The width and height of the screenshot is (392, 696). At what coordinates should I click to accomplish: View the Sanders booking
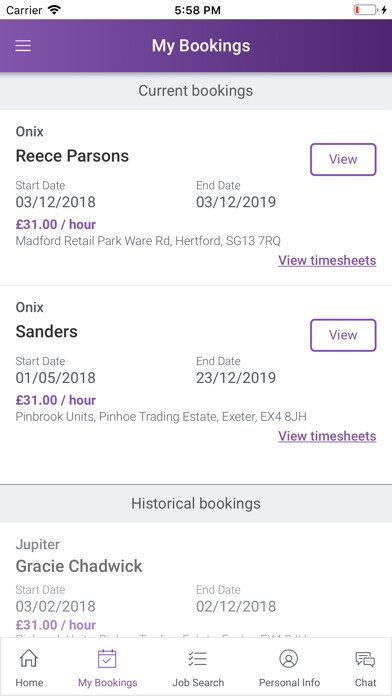(x=343, y=335)
